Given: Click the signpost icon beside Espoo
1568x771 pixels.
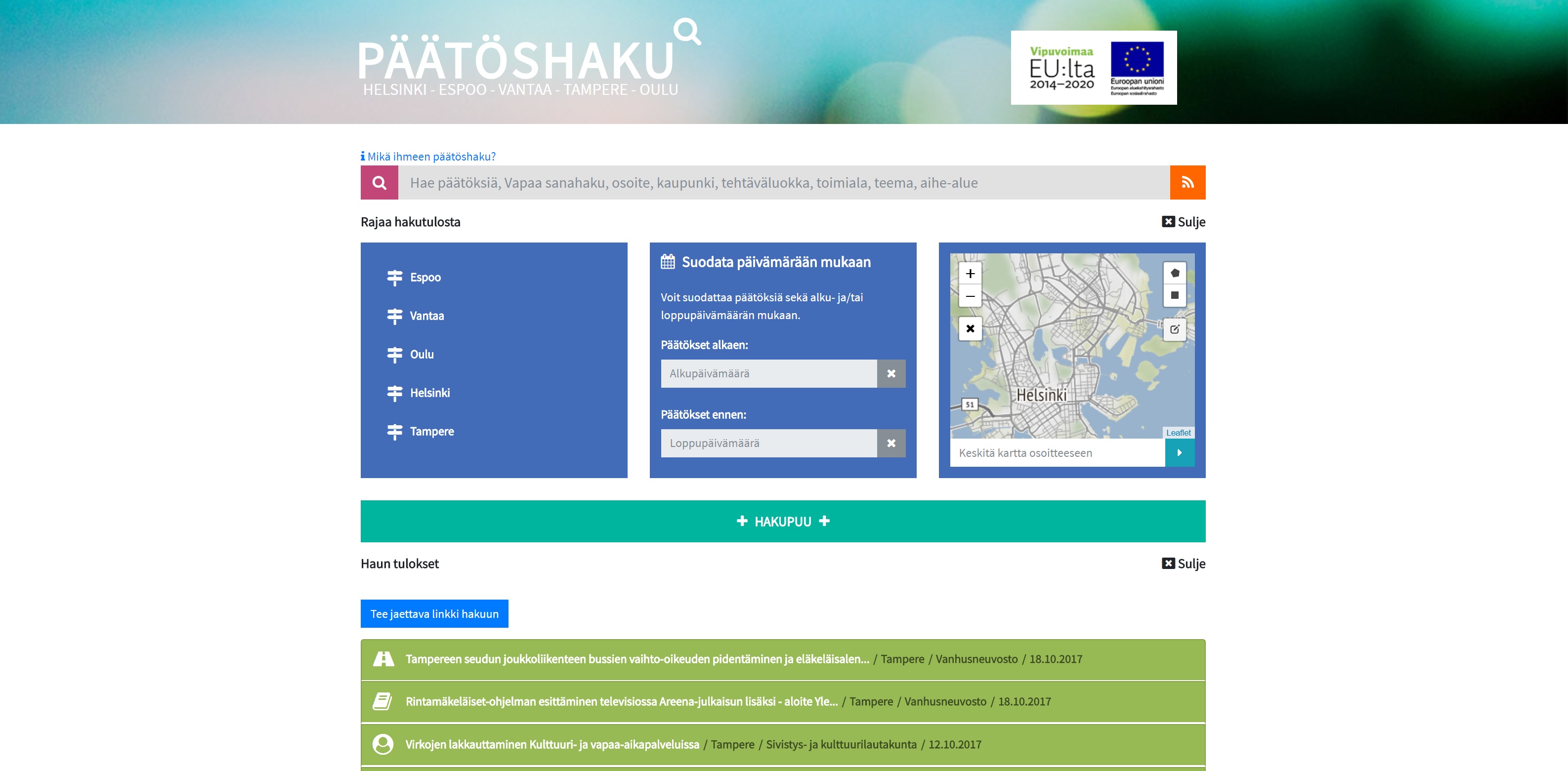Looking at the screenshot, I should click(394, 278).
